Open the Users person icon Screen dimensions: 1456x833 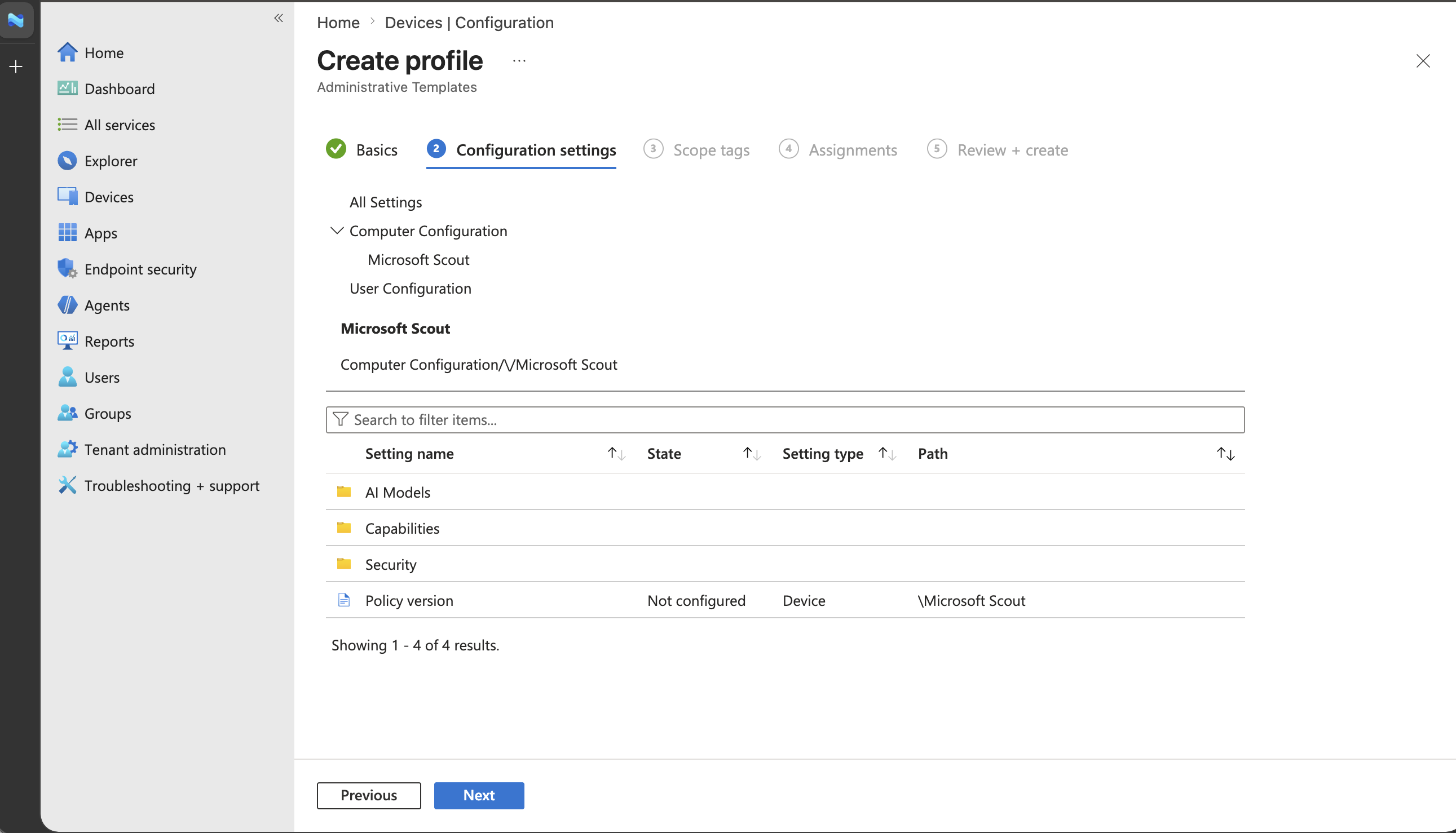[67, 377]
